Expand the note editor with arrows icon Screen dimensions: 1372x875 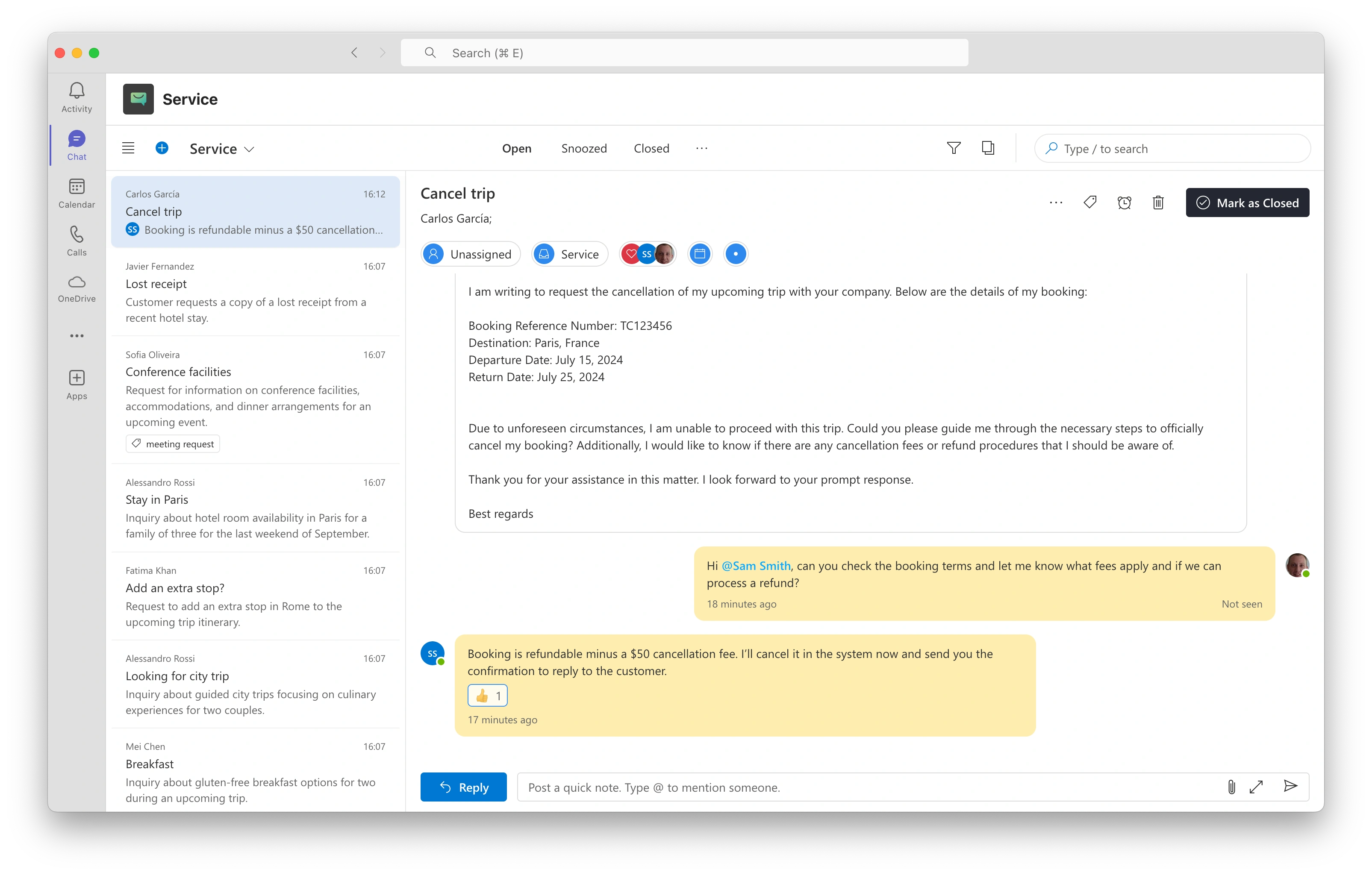[x=1256, y=787]
